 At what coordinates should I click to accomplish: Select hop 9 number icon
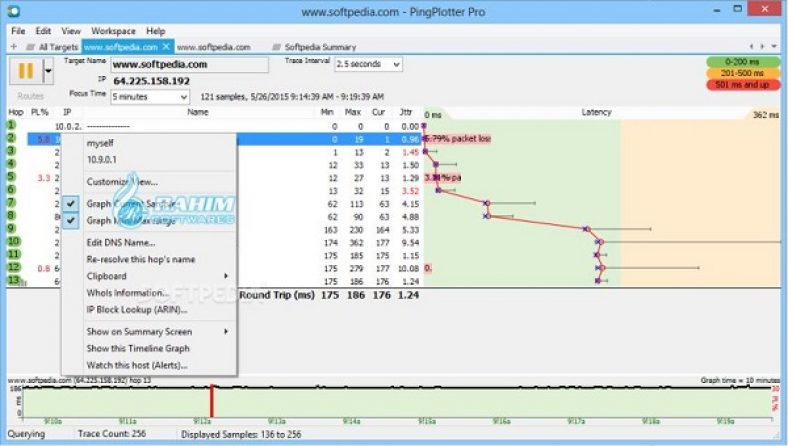12,229
